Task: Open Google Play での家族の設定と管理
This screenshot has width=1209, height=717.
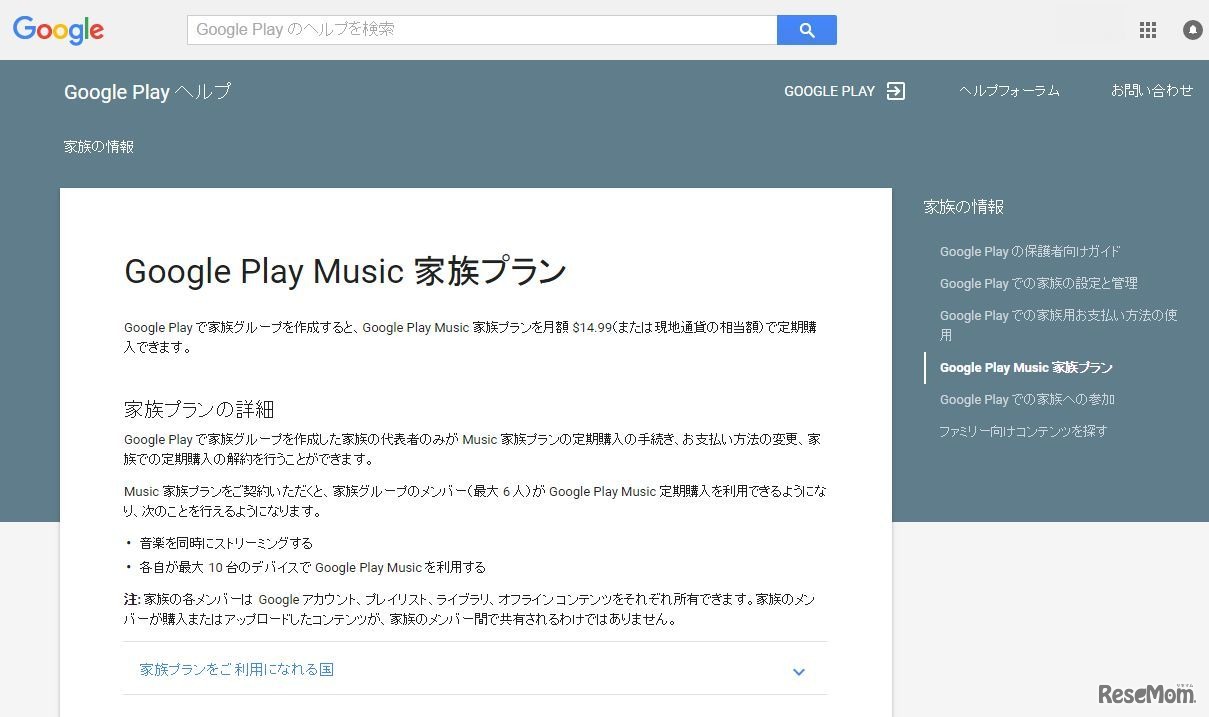Action: coord(1038,283)
